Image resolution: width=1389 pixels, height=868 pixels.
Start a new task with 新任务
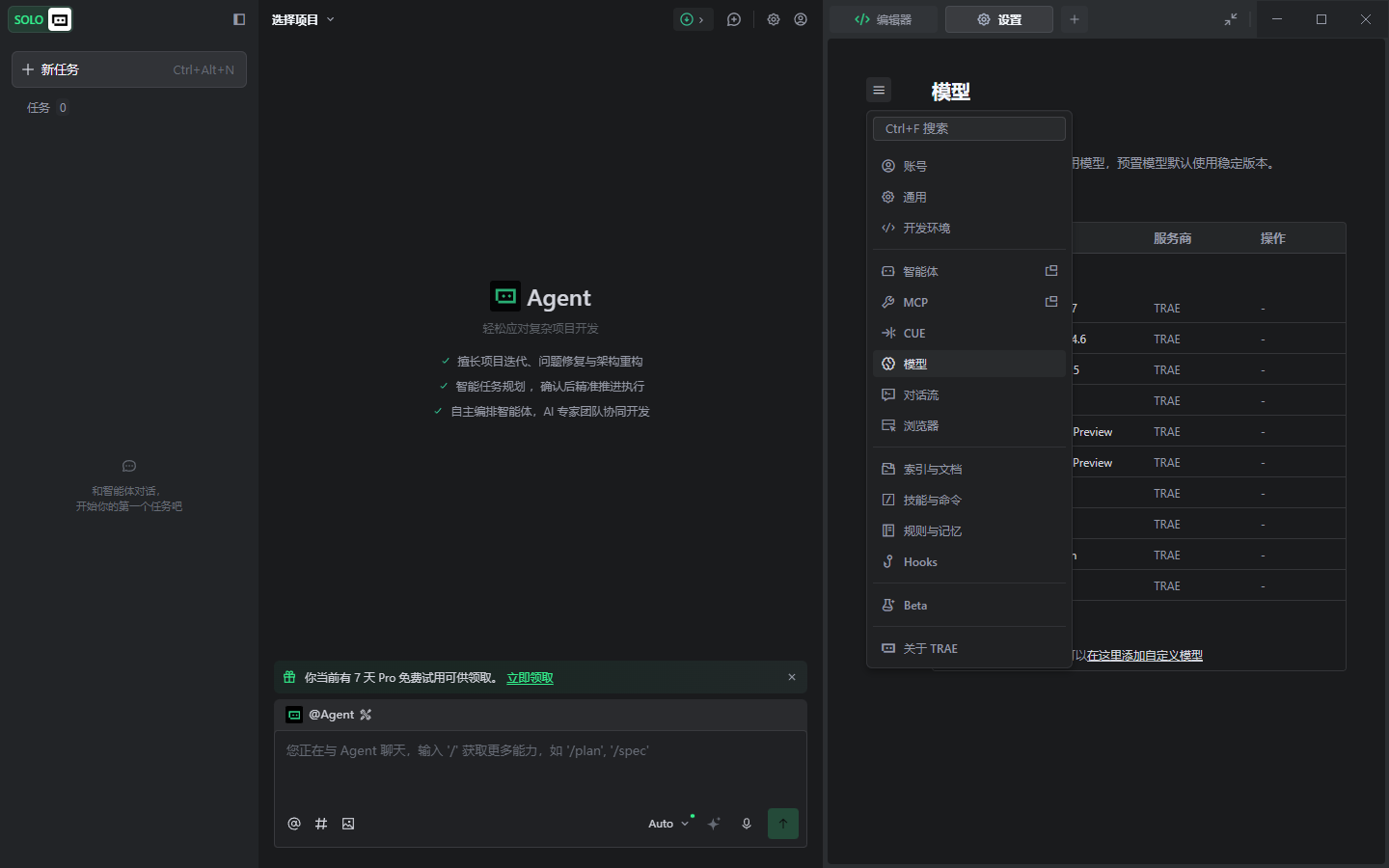coord(129,69)
